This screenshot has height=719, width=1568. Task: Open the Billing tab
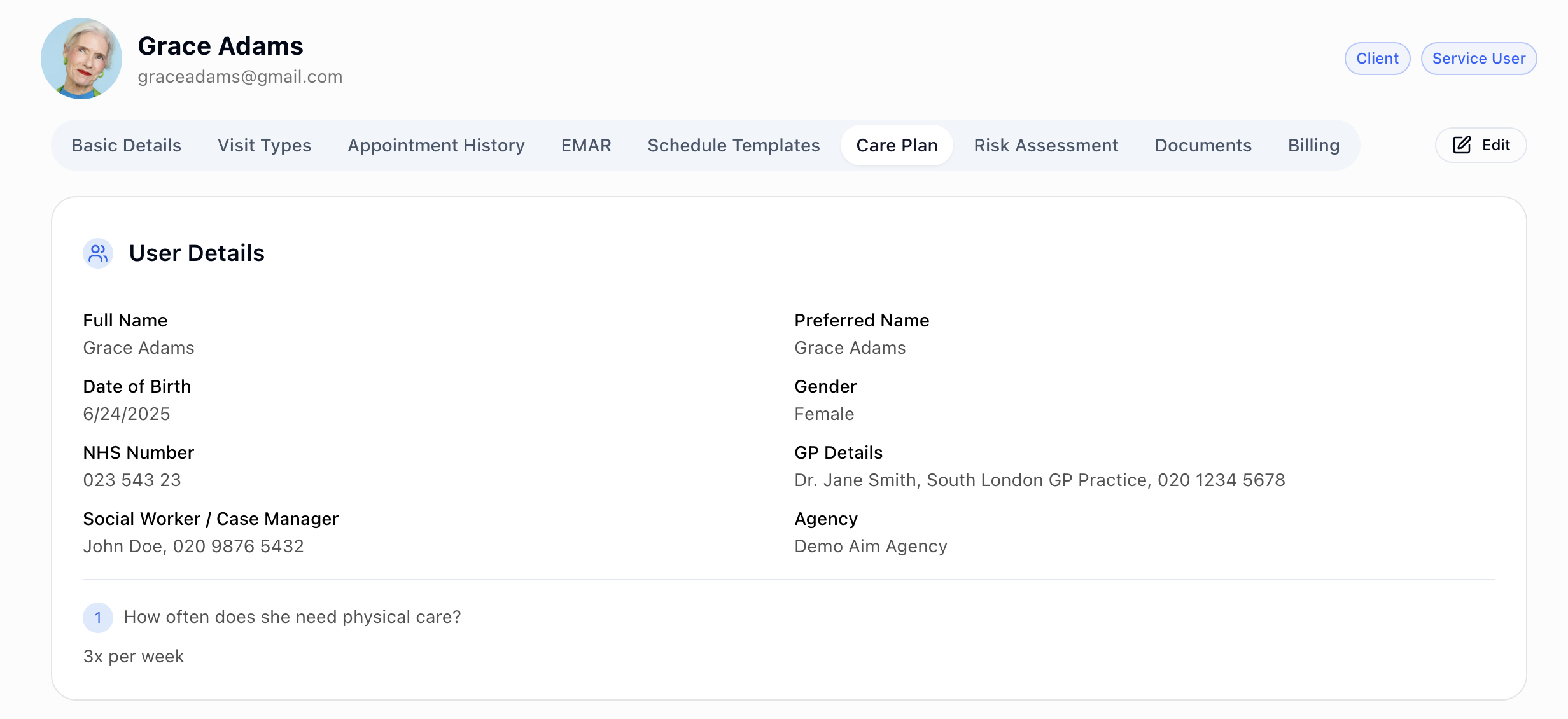pos(1313,145)
